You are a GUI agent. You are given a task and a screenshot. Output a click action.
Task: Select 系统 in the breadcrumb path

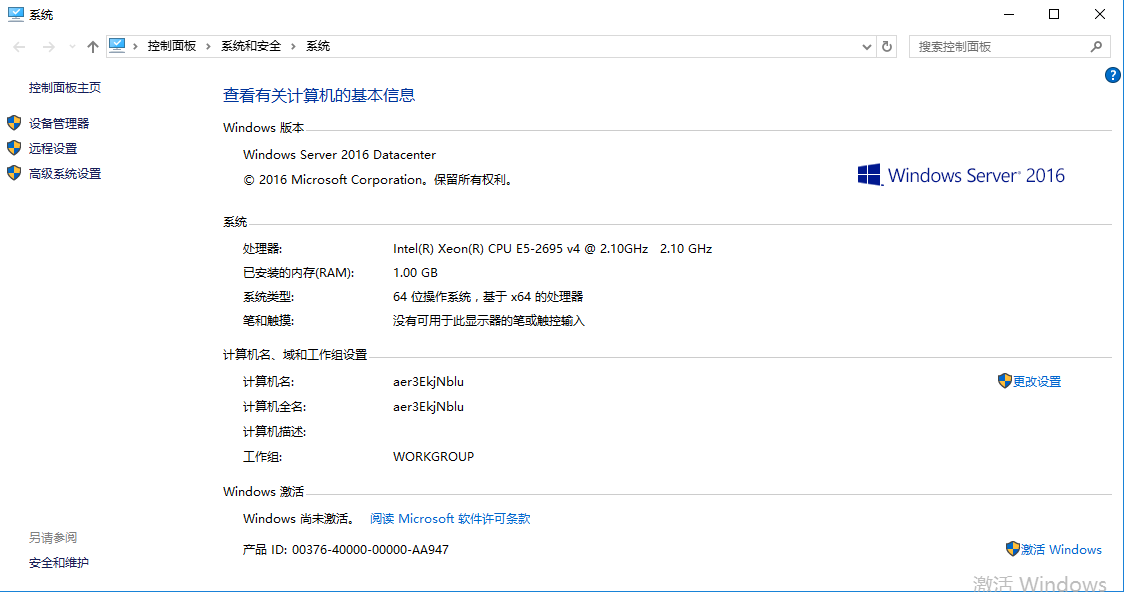(318, 46)
